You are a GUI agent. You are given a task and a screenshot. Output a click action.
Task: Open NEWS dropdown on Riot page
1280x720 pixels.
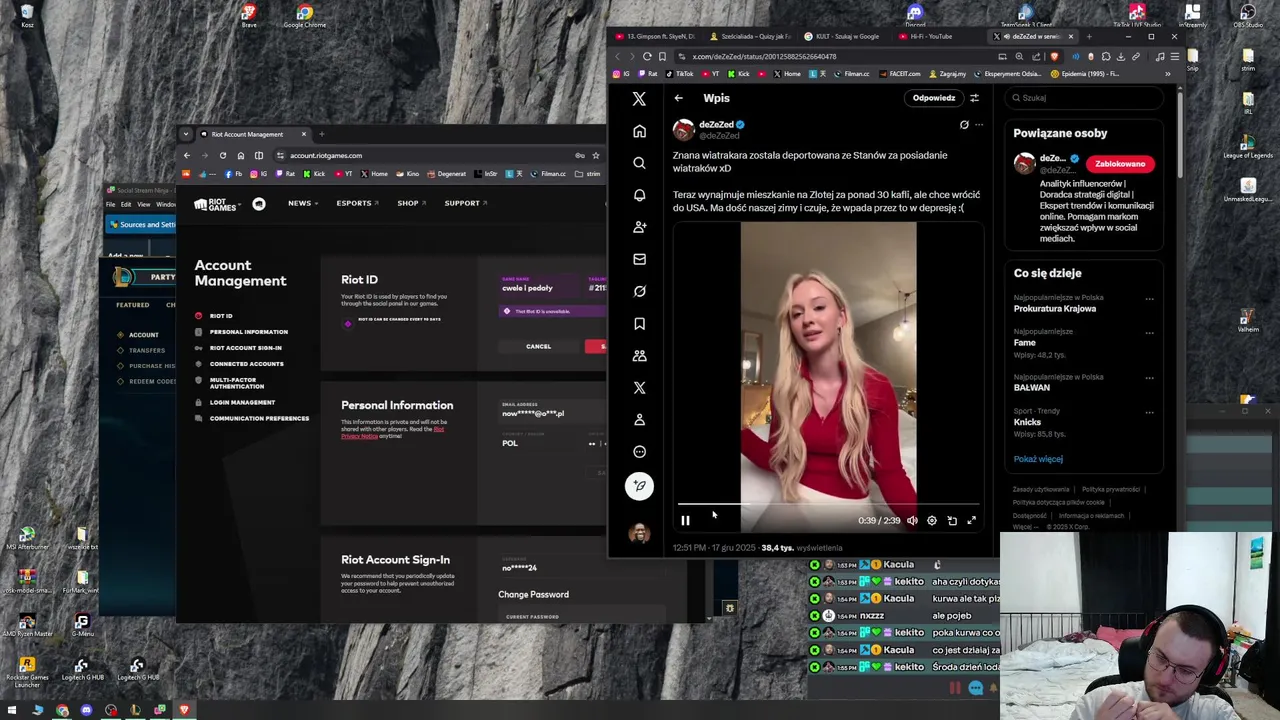pyautogui.click(x=303, y=203)
